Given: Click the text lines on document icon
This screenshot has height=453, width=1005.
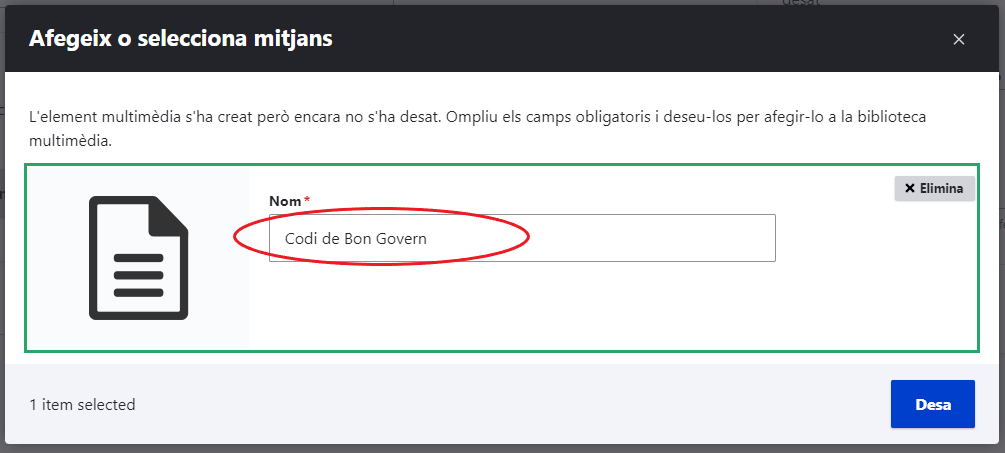Looking at the screenshot, I should (138, 275).
